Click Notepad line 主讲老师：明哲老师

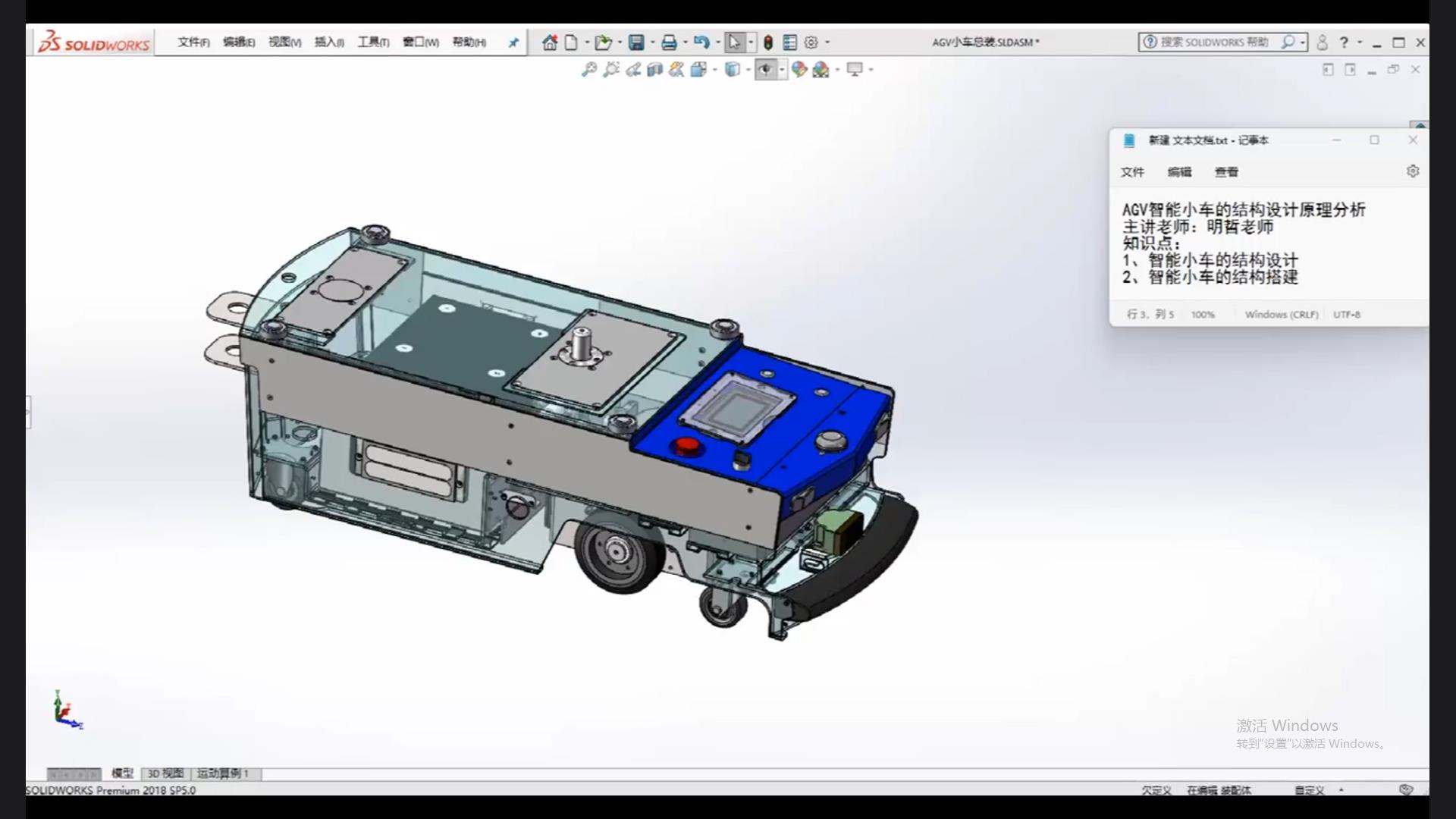(x=1198, y=227)
